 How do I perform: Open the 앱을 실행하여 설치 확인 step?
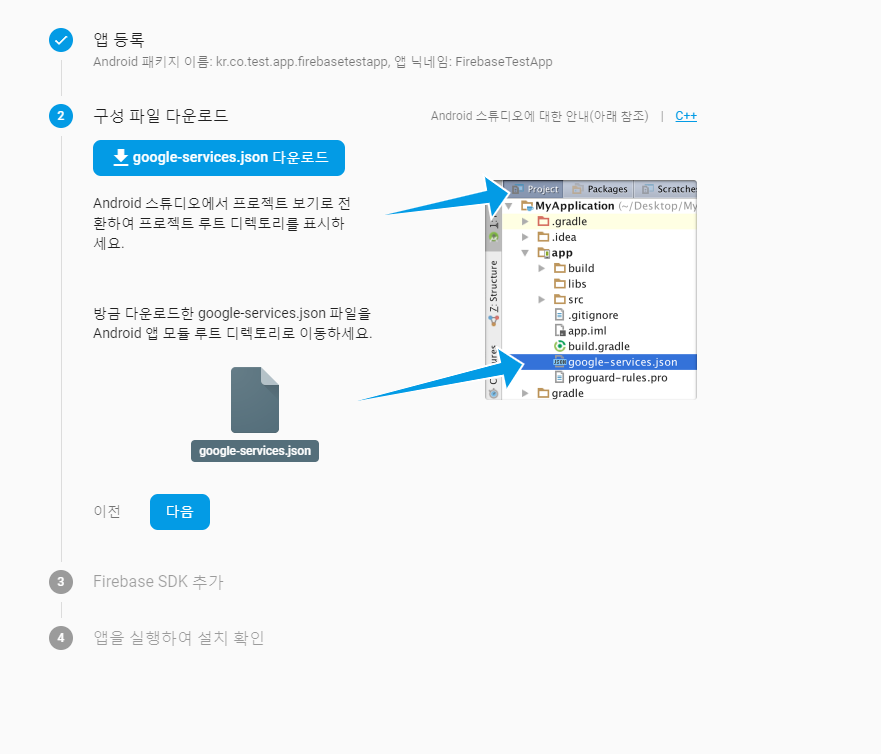(179, 638)
